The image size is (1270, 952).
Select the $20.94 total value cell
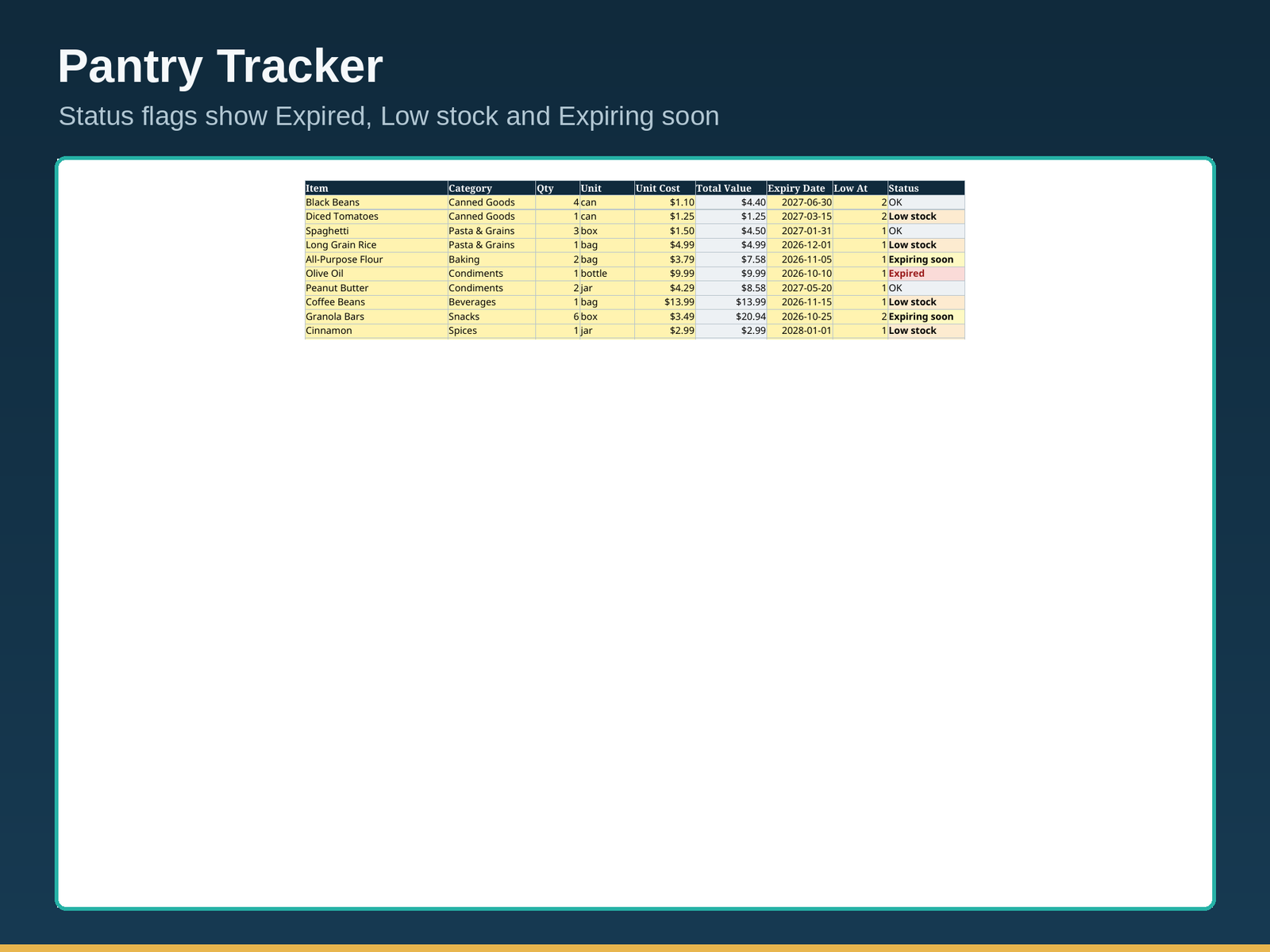(731, 317)
